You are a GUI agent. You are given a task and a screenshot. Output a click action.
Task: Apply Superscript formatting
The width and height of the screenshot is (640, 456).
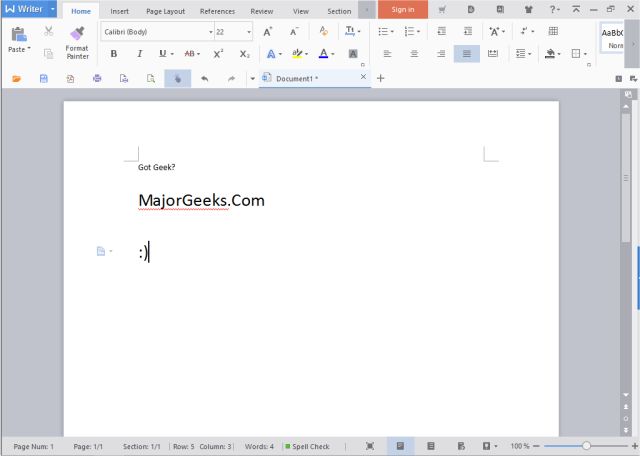[x=218, y=53]
